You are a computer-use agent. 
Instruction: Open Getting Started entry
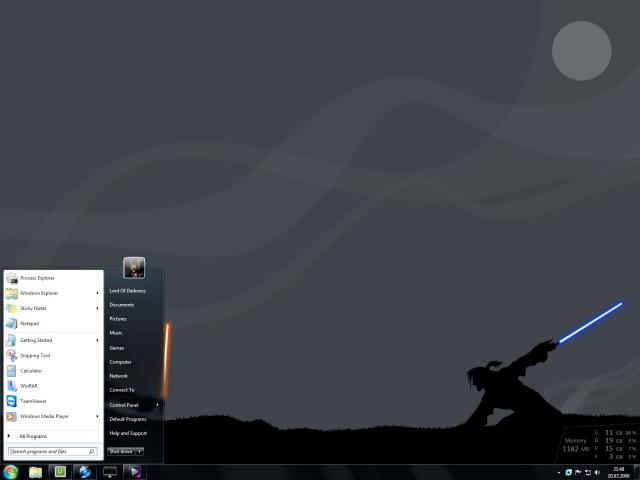[x=53, y=340]
